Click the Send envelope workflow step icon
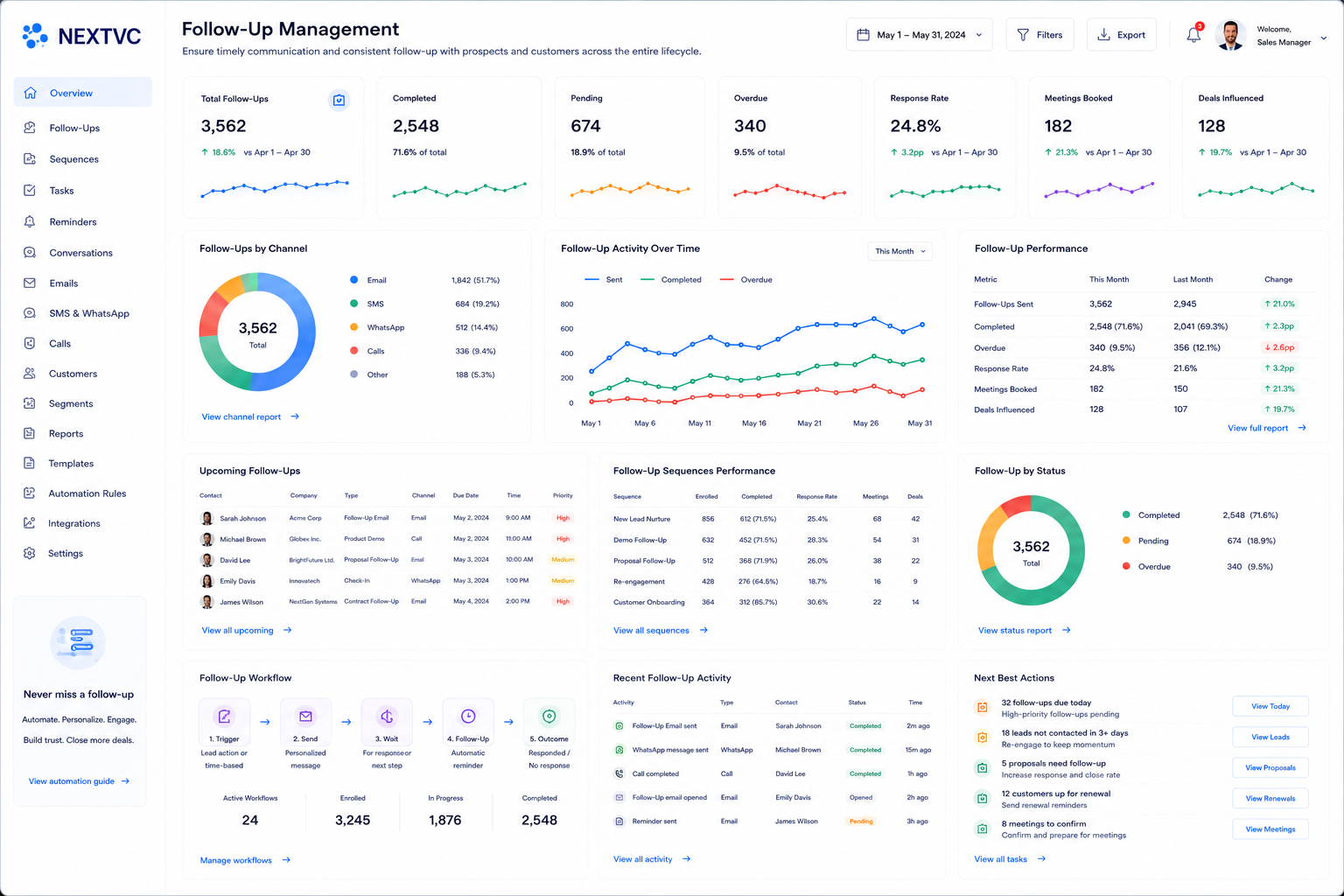 (305, 717)
